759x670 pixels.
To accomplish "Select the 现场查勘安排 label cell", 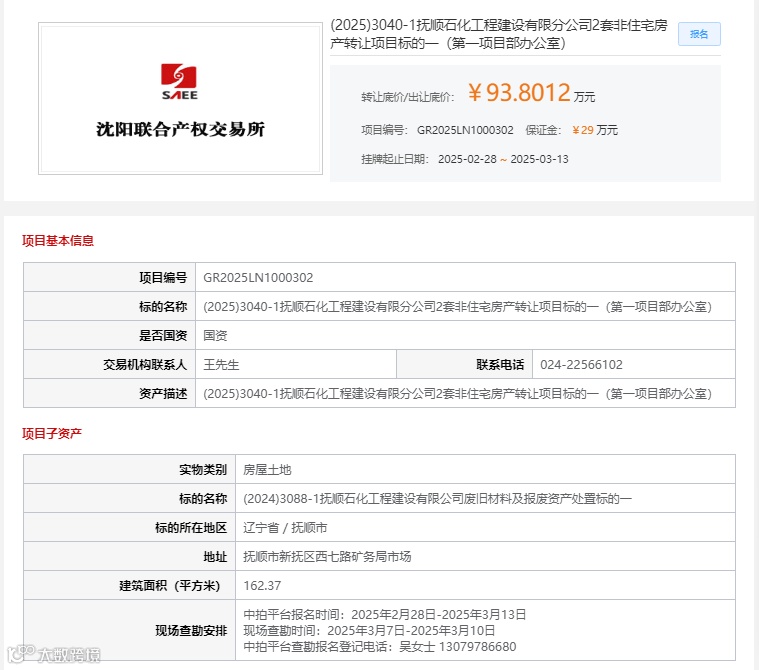I will coord(129,630).
